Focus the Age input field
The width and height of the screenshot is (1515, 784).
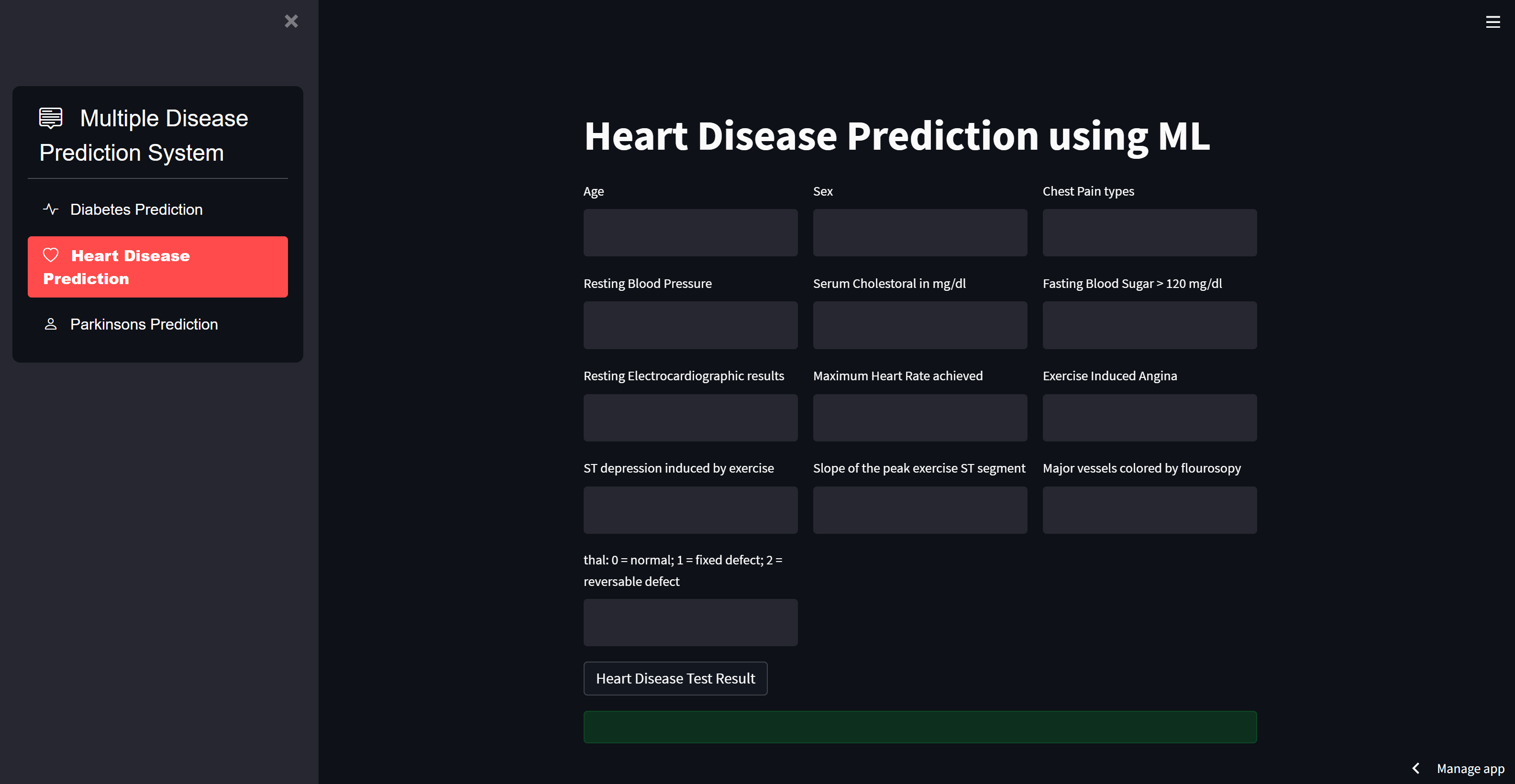tap(690, 232)
